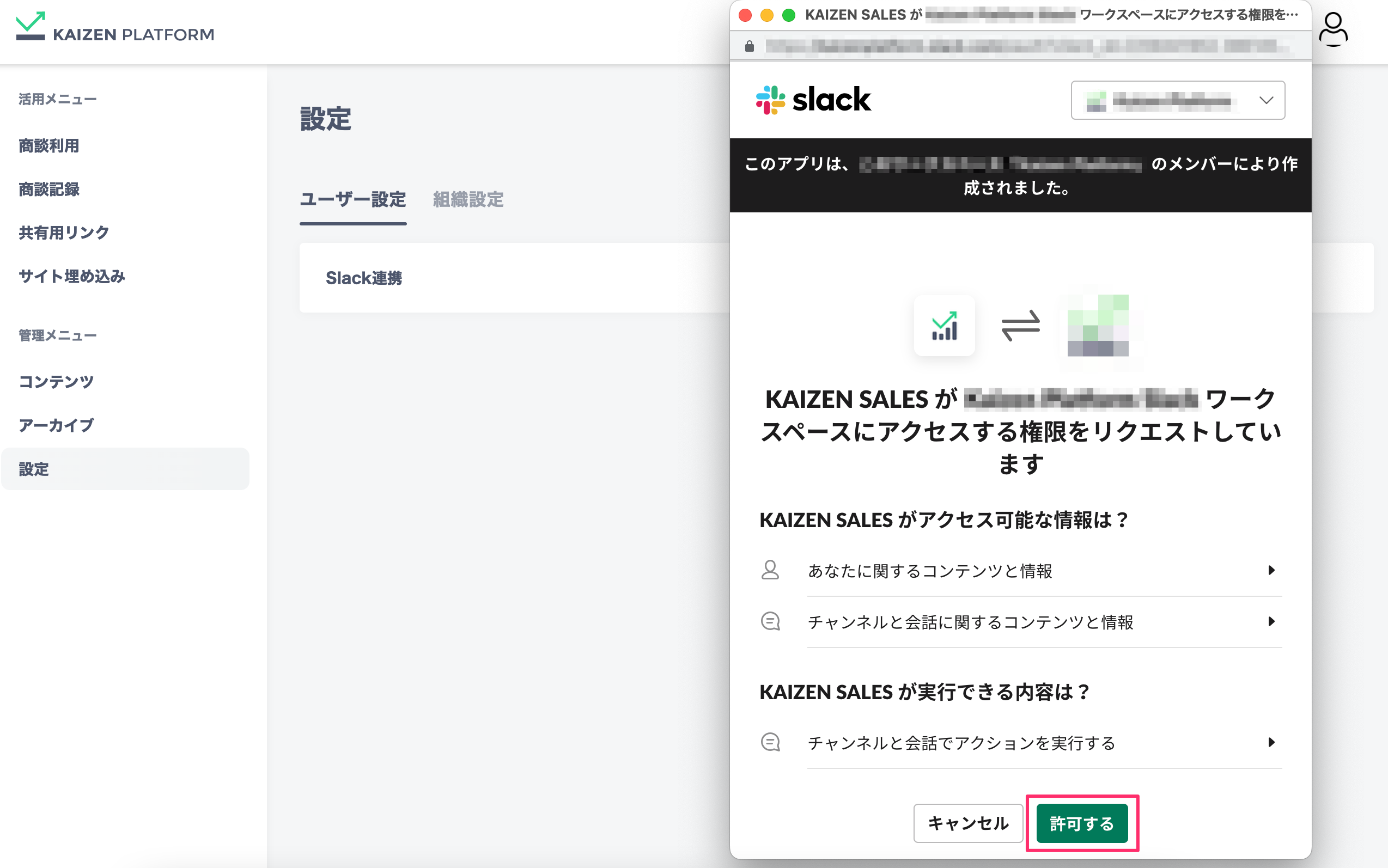Viewport: 1388px width, 868px height.
Task: Expand チャンネルと会話に関するコンテンツと情報 row arrow
Action: click(1271, 622)
